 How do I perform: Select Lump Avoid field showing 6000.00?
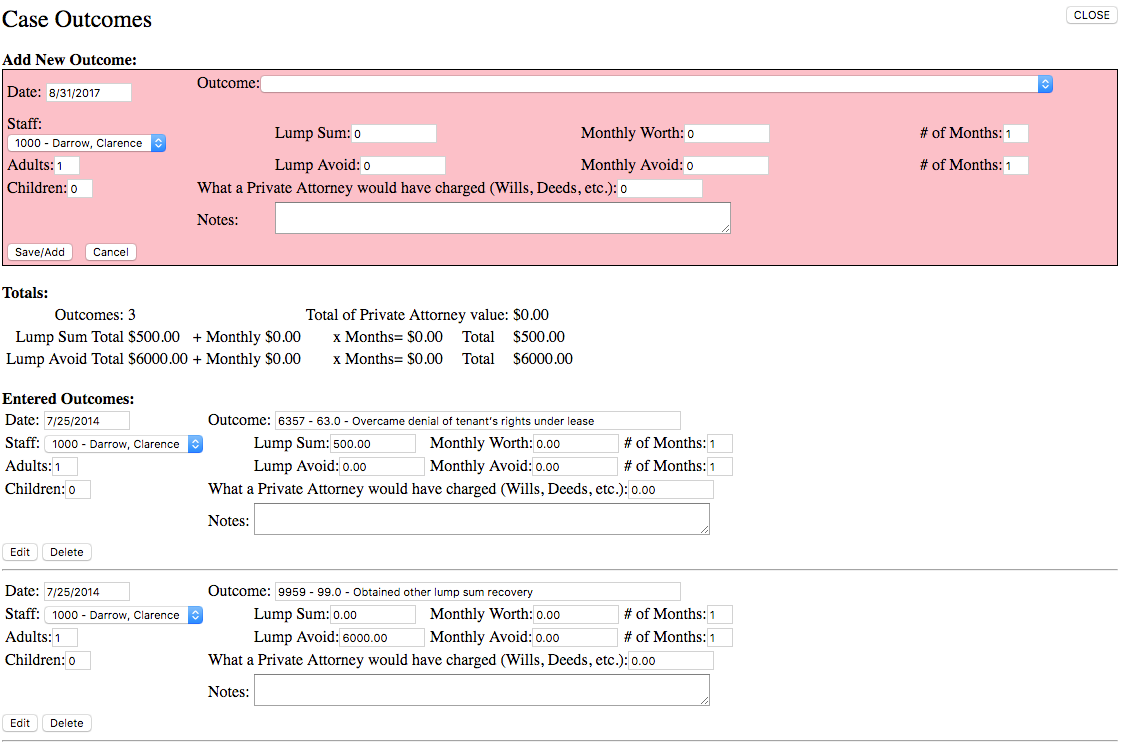381,638
